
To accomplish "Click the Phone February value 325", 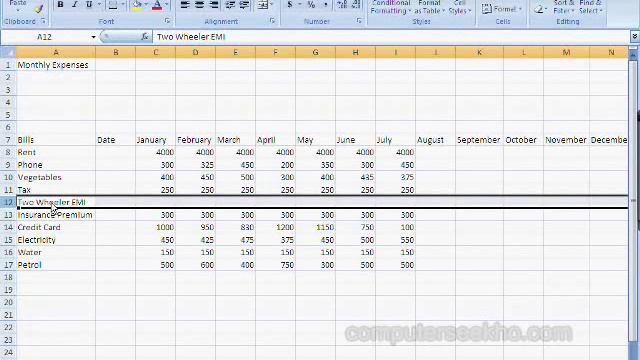I will 196,165.
